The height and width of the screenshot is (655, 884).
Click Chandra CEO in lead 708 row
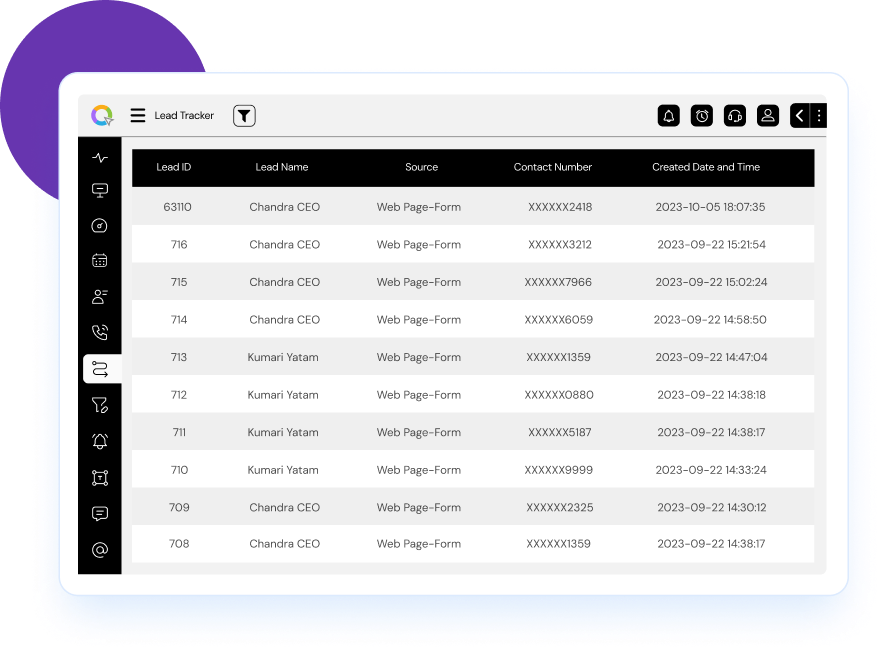[x=285, y=544]
